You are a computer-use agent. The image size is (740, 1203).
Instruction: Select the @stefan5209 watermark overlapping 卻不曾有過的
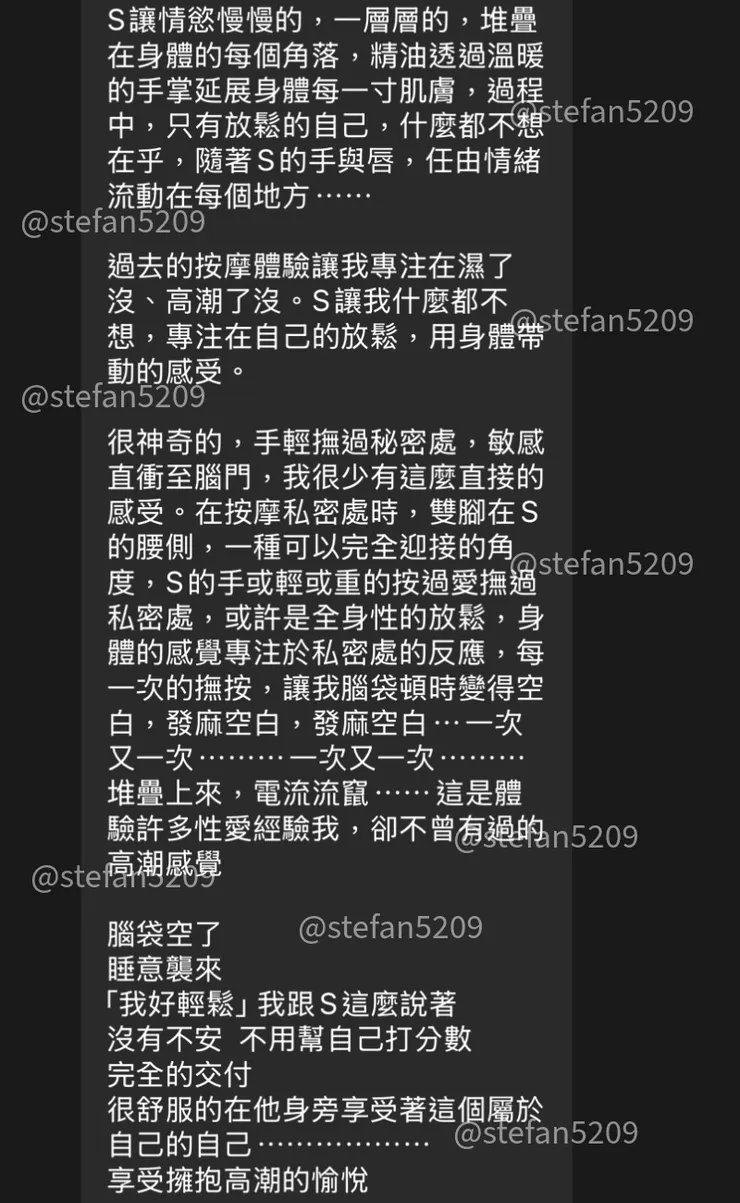pyautogui.click(x=546, y=835)
